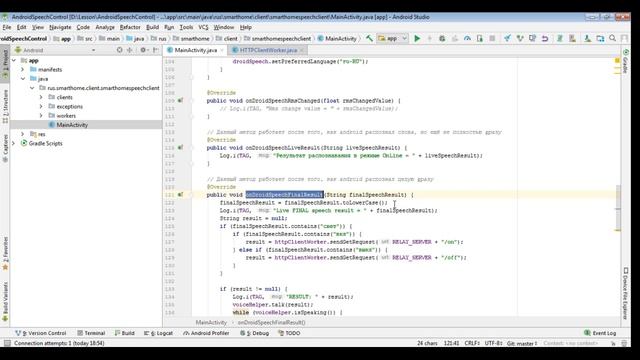Click CRLF line separator in status bar
Image resolution: width=640 pixels, height=360 pixels.
pos(472,344)
